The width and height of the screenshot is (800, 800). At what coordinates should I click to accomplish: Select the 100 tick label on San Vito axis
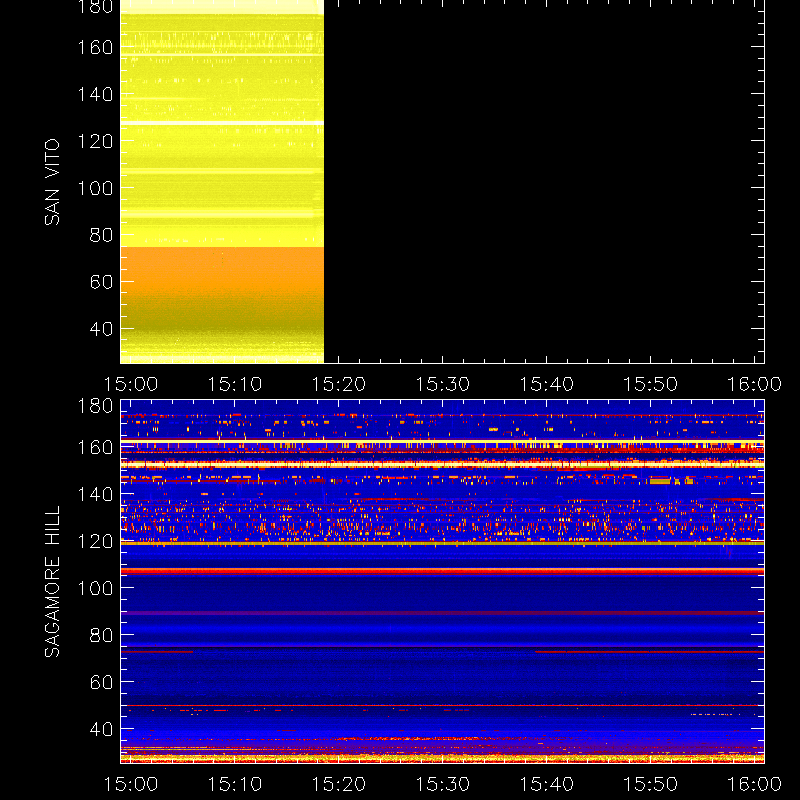click(95, 188)
